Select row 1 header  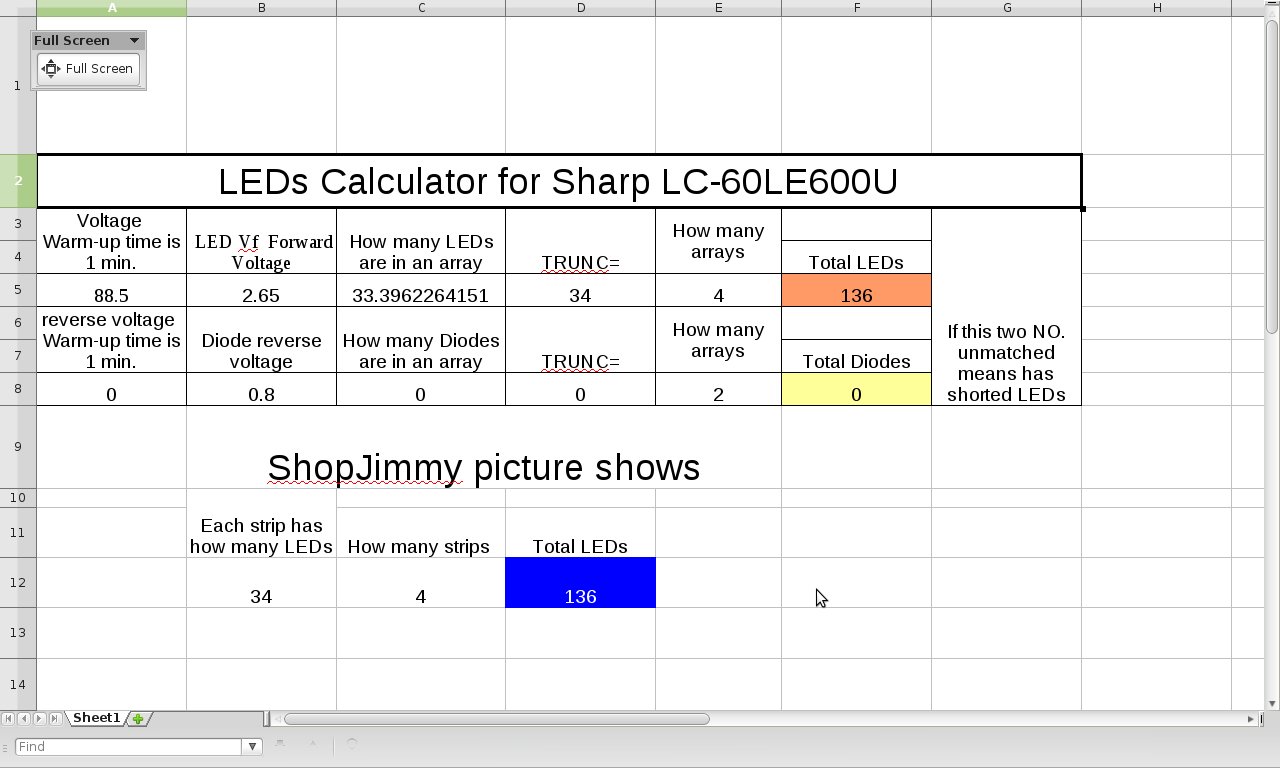pyautogui.click(x=18, y=86)
